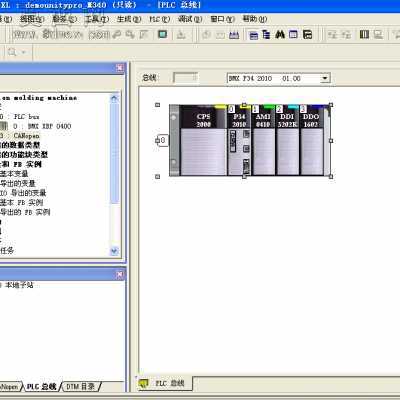Select the '0 : PLC bus' tree item
400x400 pixels.
coord(20,117)
